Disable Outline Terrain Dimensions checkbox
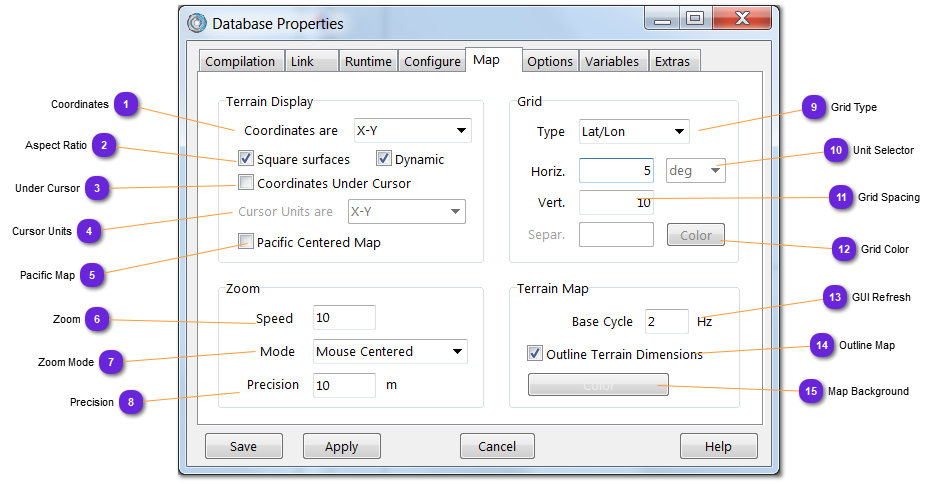This screenshot has height=484, width=936. (535, 353)
